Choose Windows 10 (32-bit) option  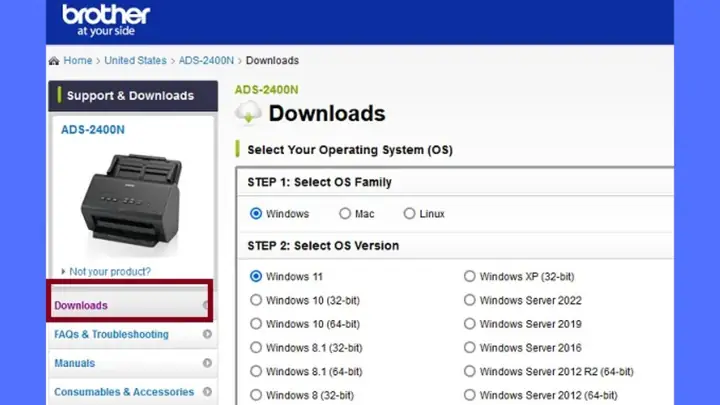pyautogui.click(x=256, y=300)
